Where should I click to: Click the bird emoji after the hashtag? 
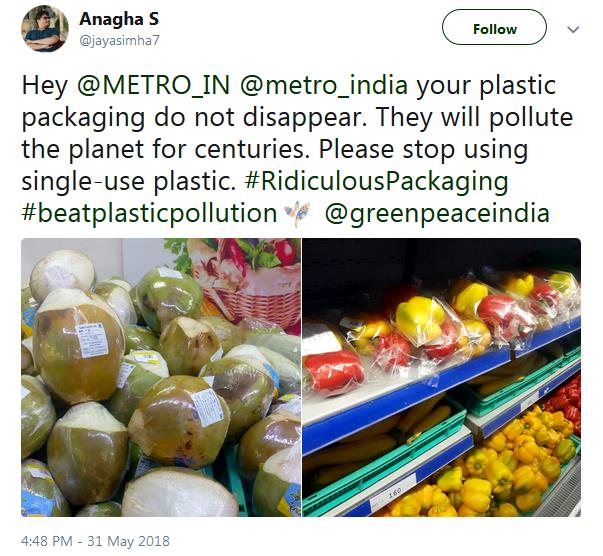pyautogui.click(x=297, y=213)
